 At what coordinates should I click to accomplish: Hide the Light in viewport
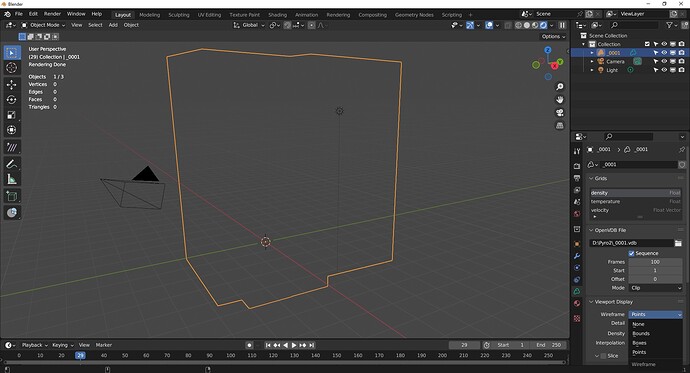(664, 70)
